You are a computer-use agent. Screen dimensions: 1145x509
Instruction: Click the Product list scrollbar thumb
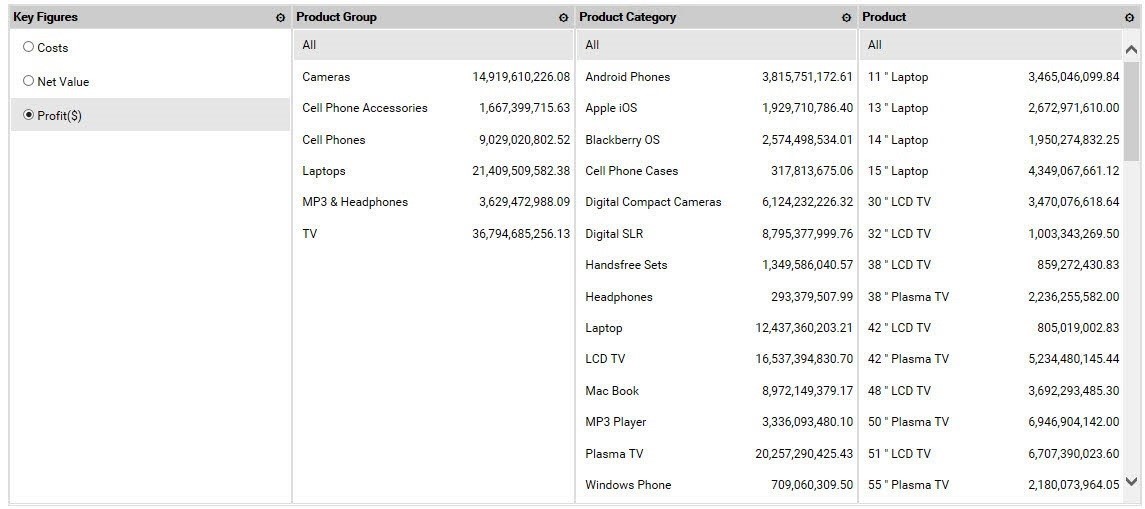click(x=1131, y=110)
